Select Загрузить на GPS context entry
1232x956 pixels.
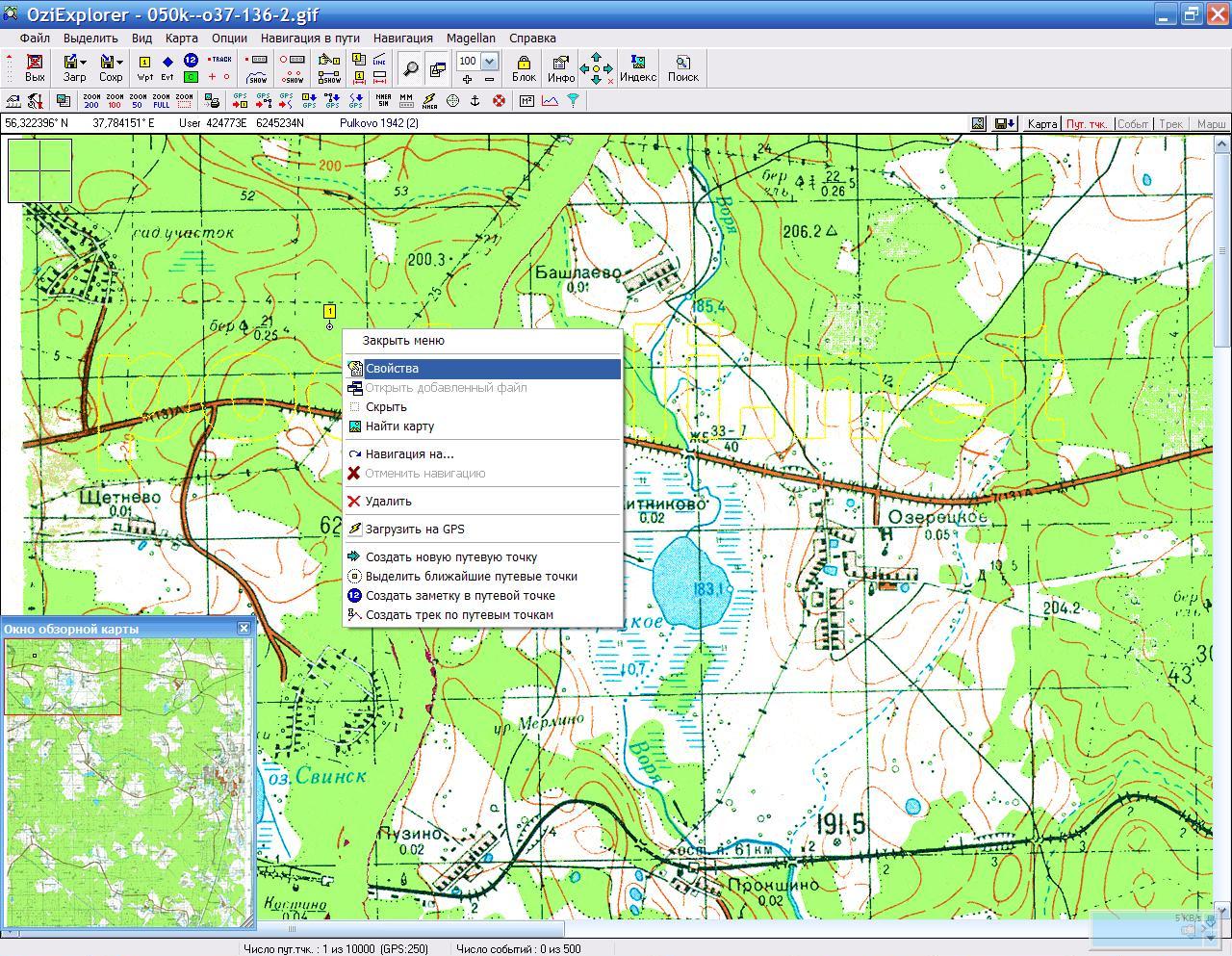(x=483, y=530)
